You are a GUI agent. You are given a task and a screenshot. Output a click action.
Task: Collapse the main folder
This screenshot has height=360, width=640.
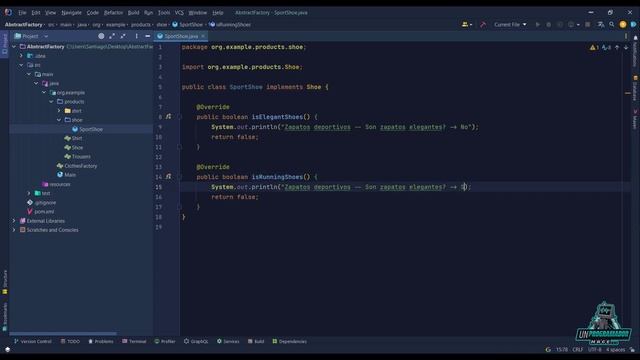click(x=29, y=74)
